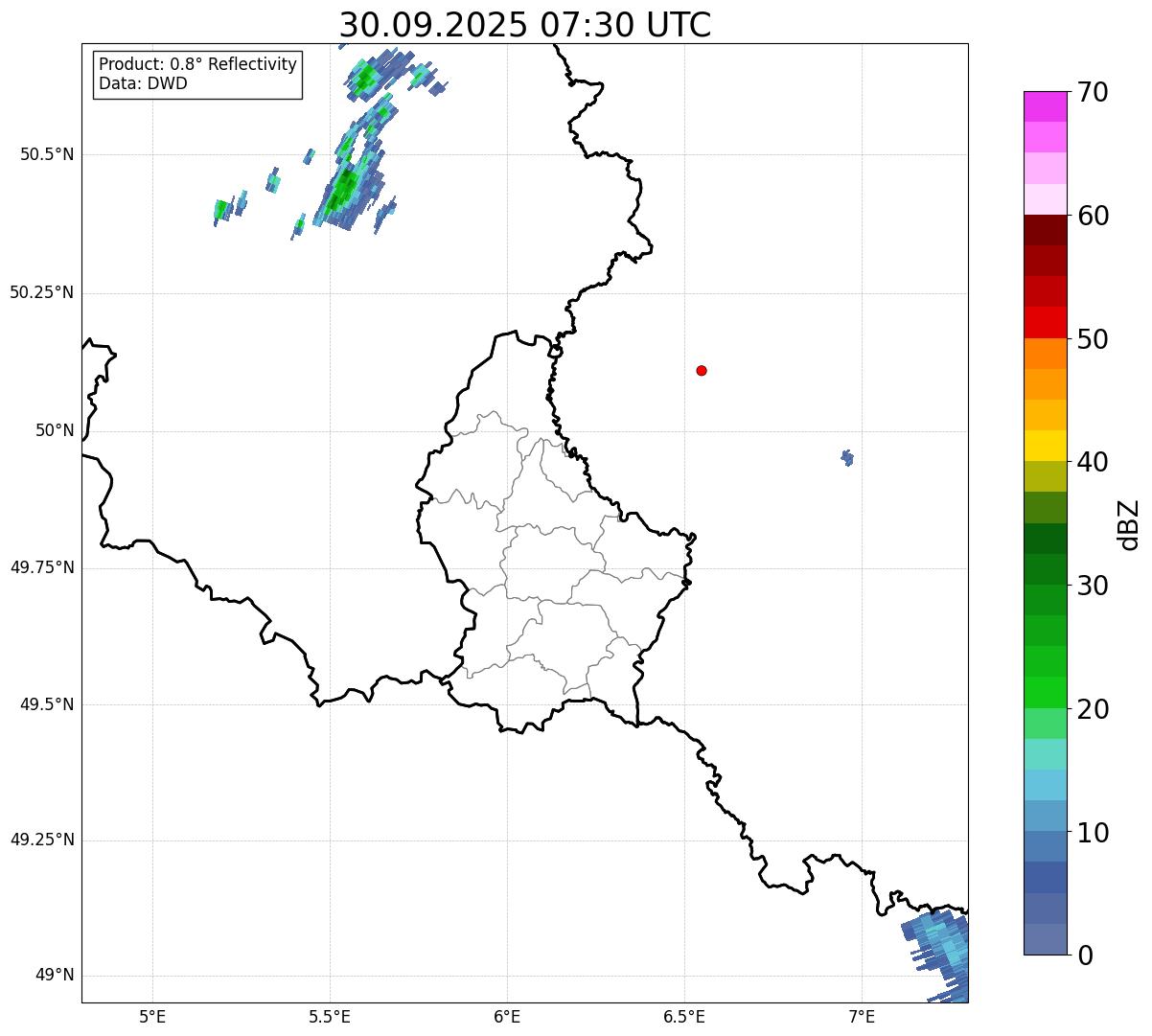Screen dimensions: 1152x1036
Task: Click the 'dBZ' colorbar axis label
Action: [x=1129, y=524]
